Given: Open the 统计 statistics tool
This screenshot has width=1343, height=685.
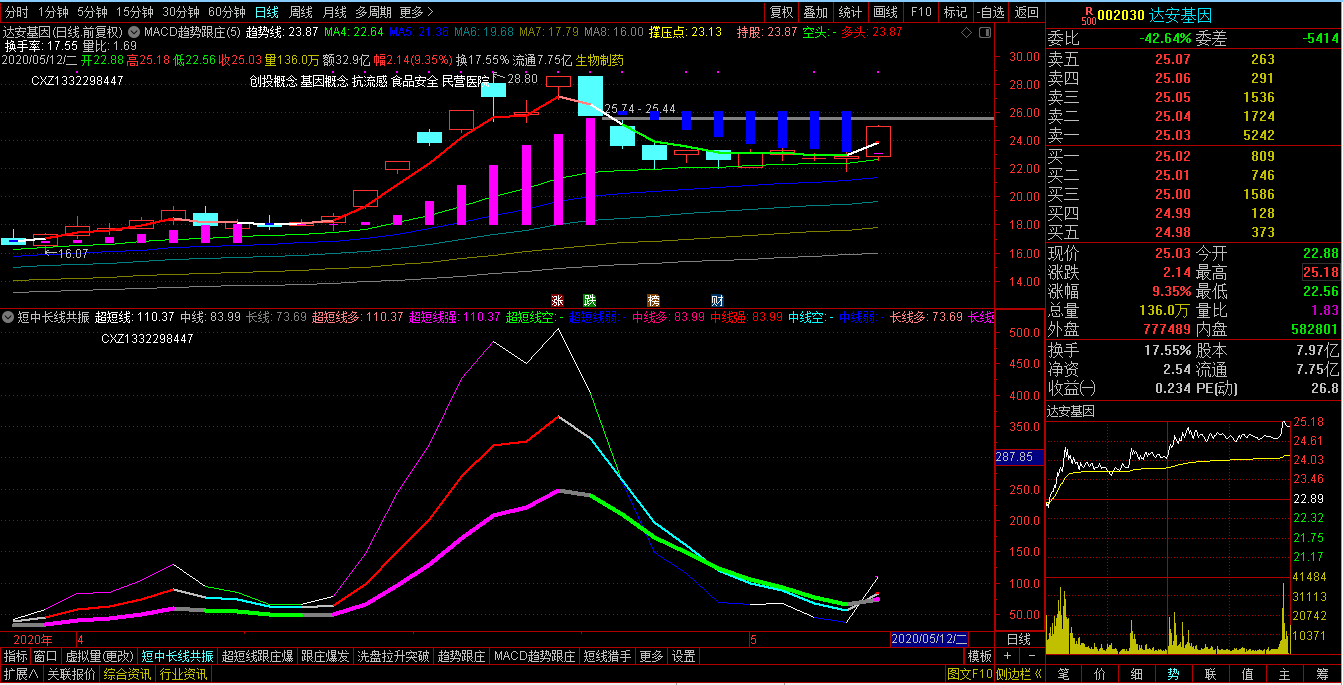Looking at the screenshot, I should tap(850, 12).
